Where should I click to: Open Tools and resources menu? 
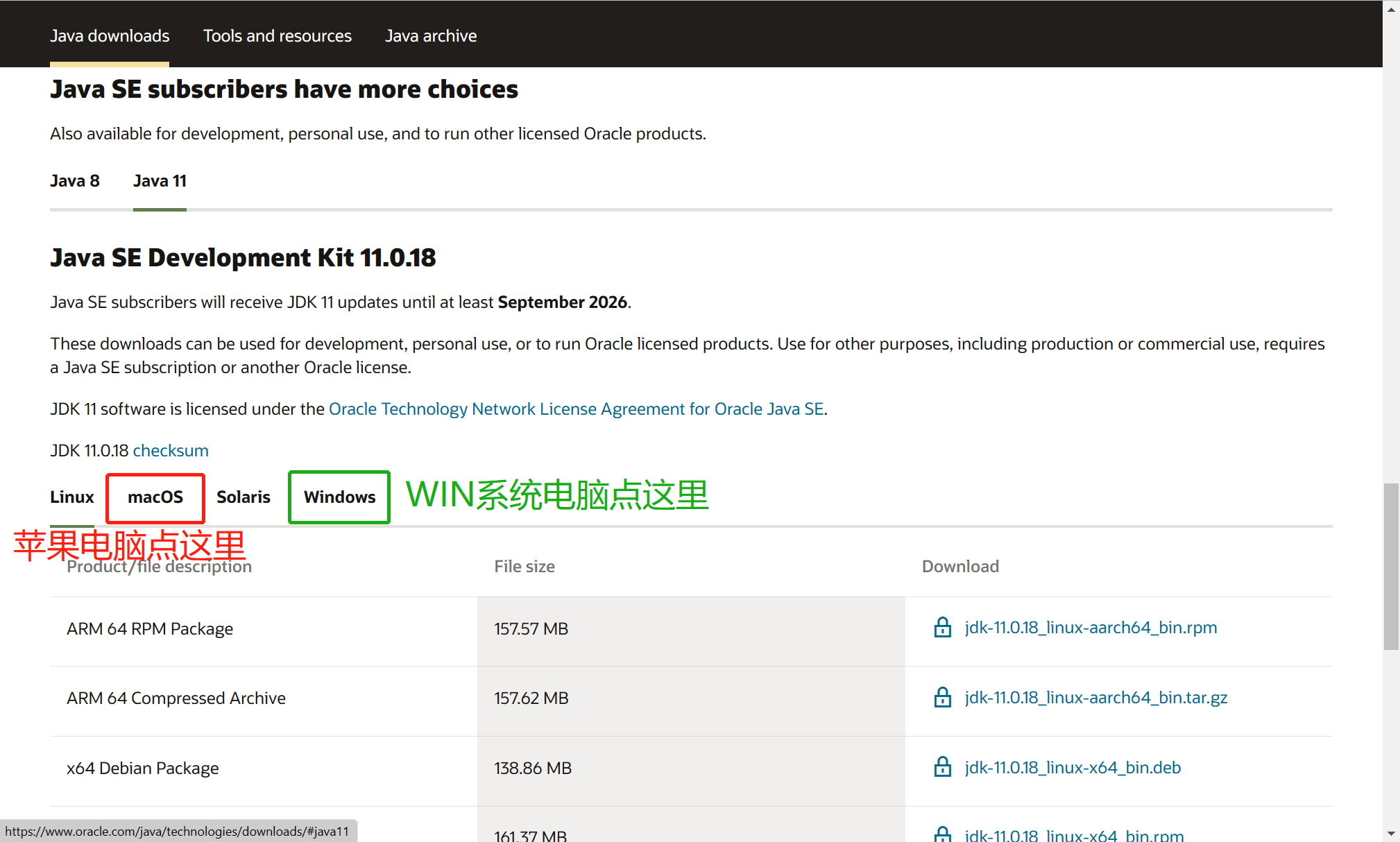coord(277,36)
